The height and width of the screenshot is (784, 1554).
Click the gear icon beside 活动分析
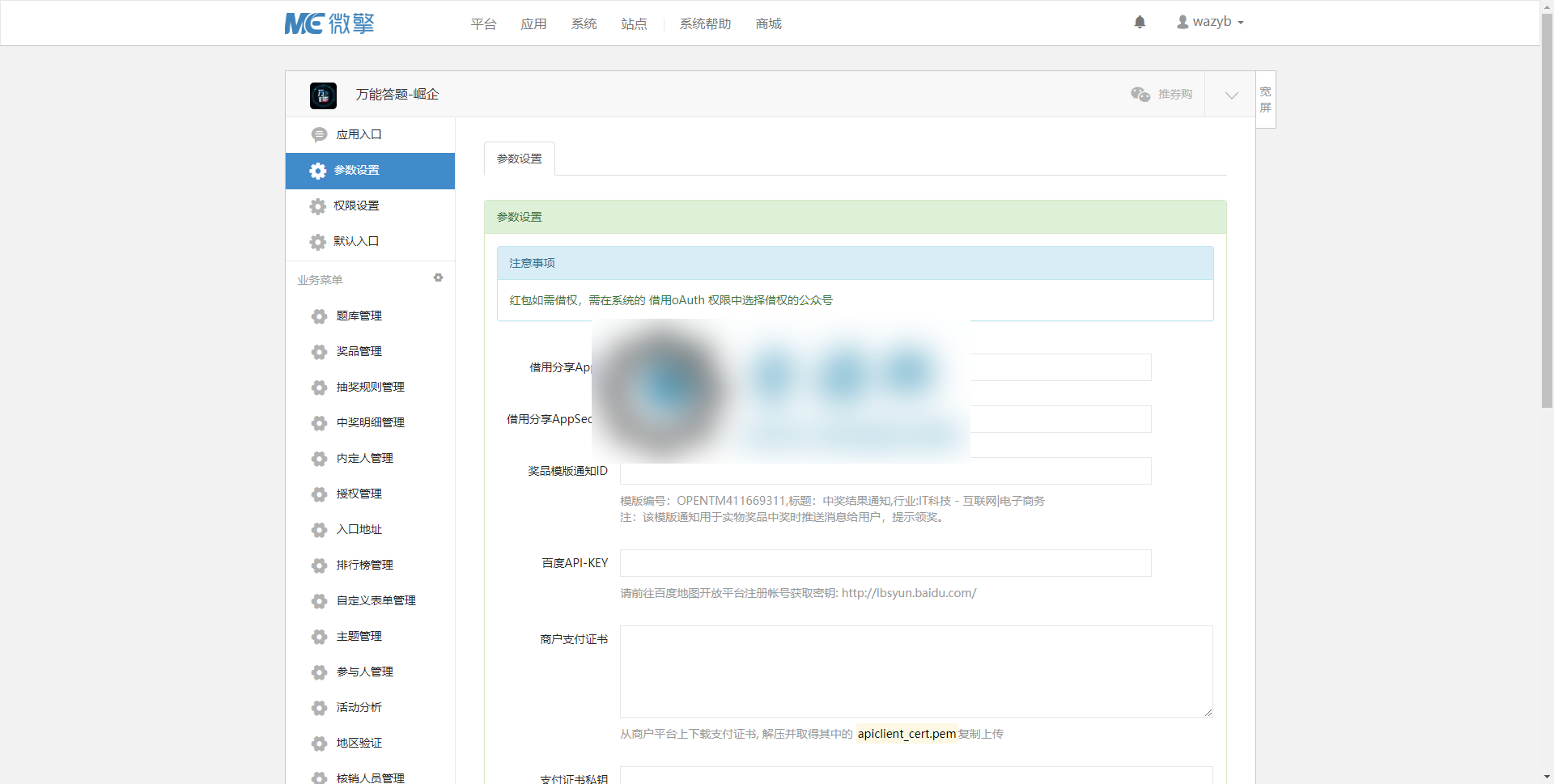click(x=320, y=708)
